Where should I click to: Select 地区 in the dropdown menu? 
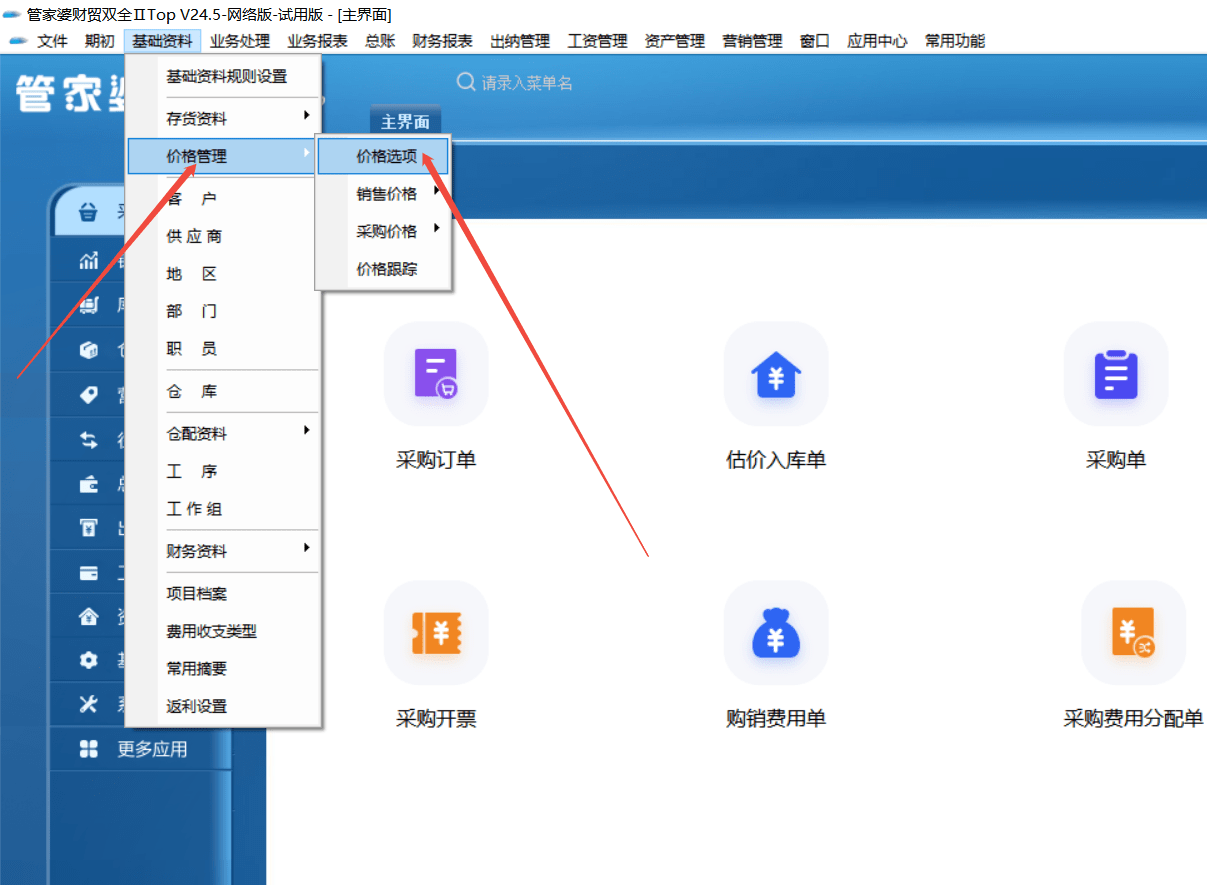(x=223, y=274)
